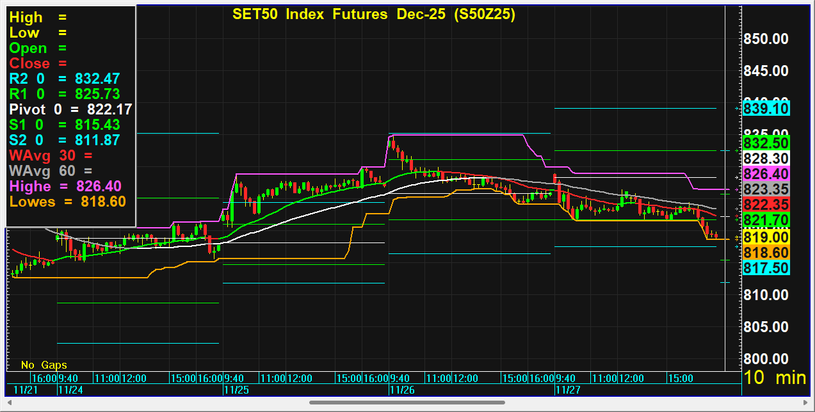Viewport: 815px width, 412px height.
Task: Click the 10 min timeframe label
Action: [x=775, y=379]
